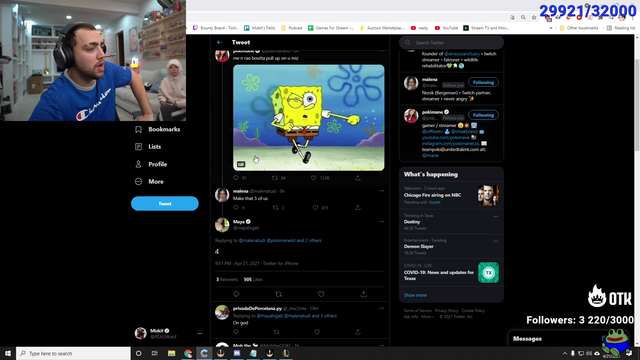The height and width of the screenshot is (360, 640).
Task: View the 3 Retweets list
Action: 227,280
